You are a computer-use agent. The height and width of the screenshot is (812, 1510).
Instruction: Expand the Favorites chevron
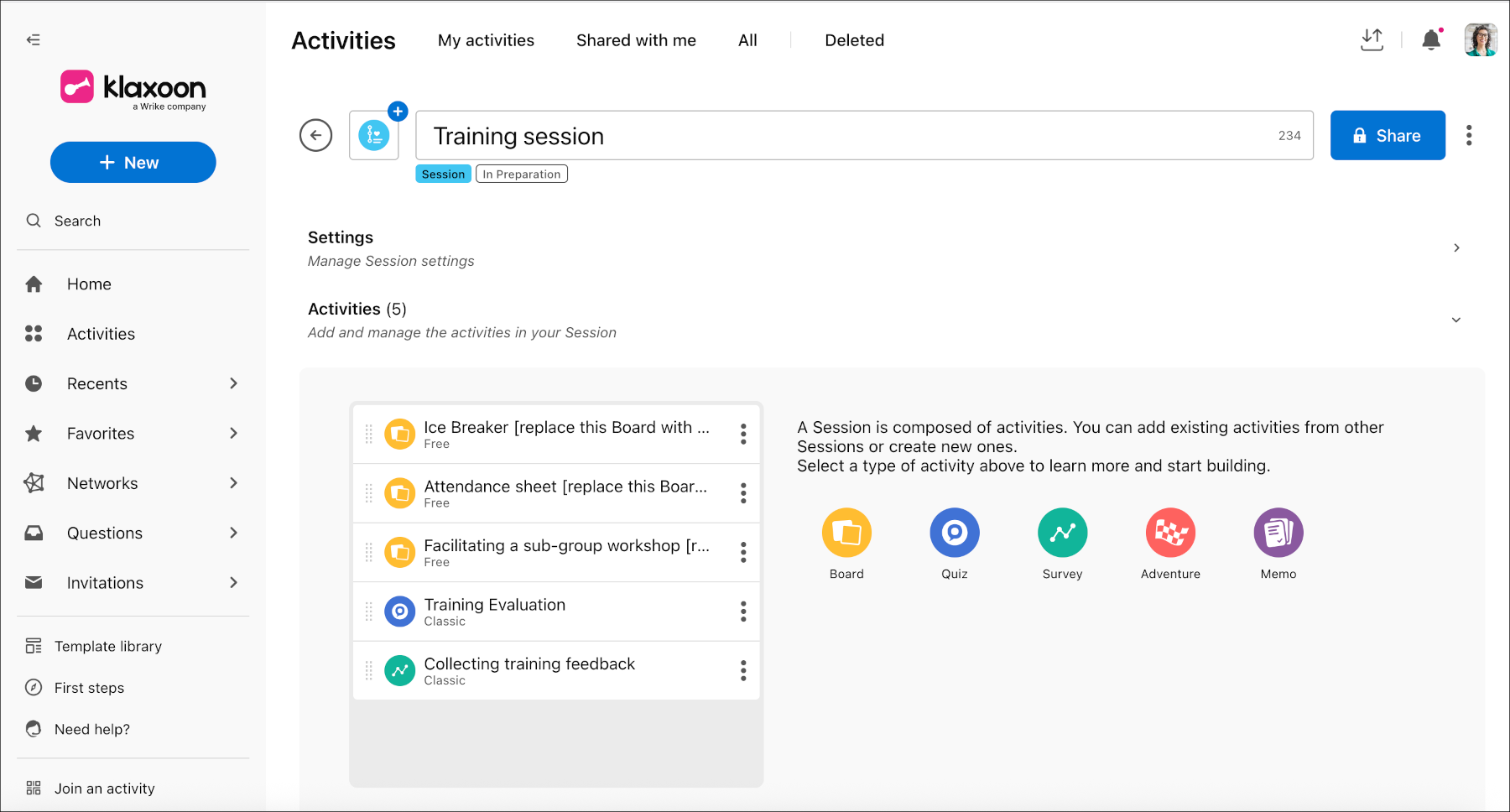pos(233,433)
